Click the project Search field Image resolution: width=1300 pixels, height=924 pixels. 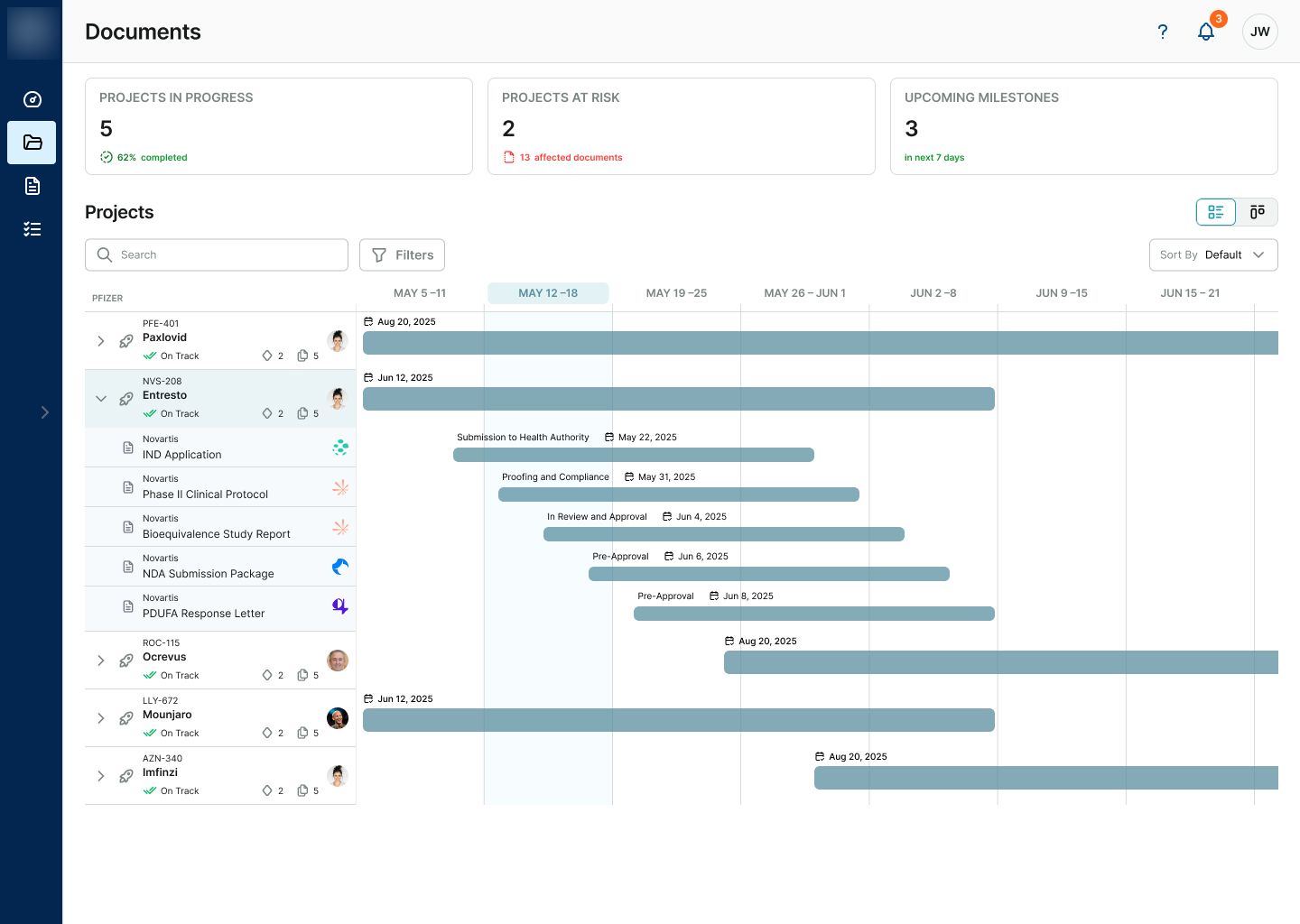click(217, 254)
